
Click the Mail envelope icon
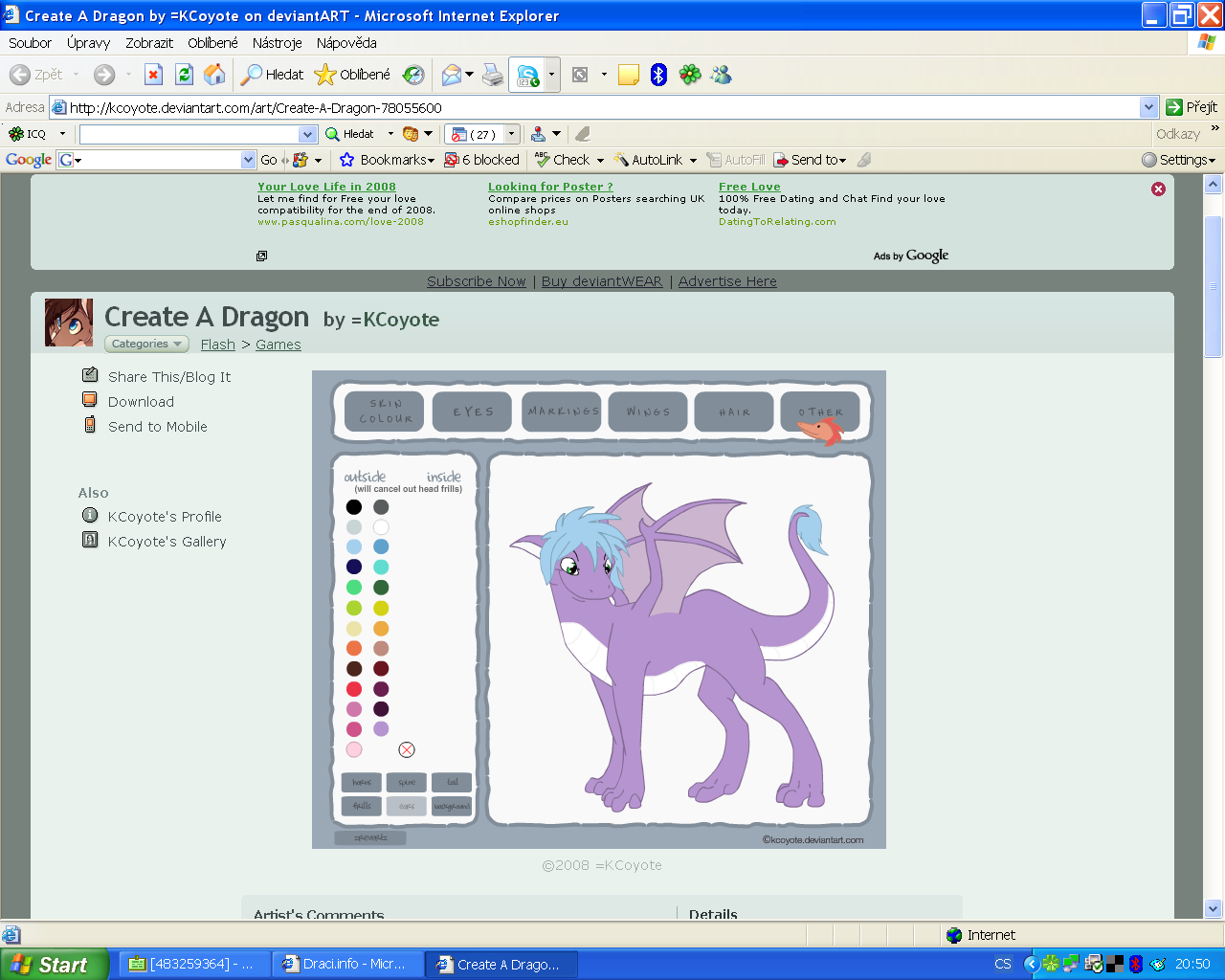coord(452,75)
